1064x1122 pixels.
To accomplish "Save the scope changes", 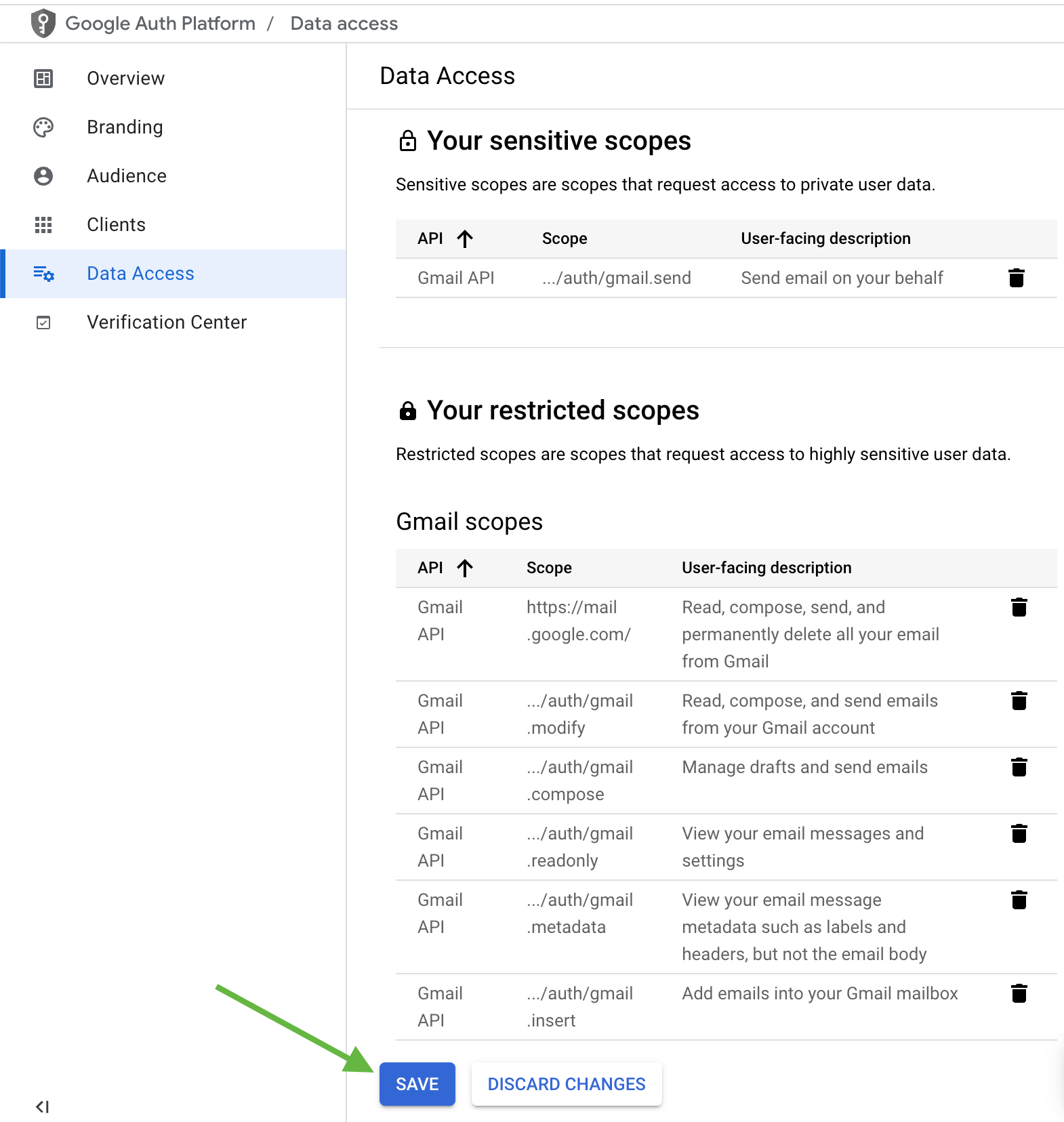I will (417, 1084).
